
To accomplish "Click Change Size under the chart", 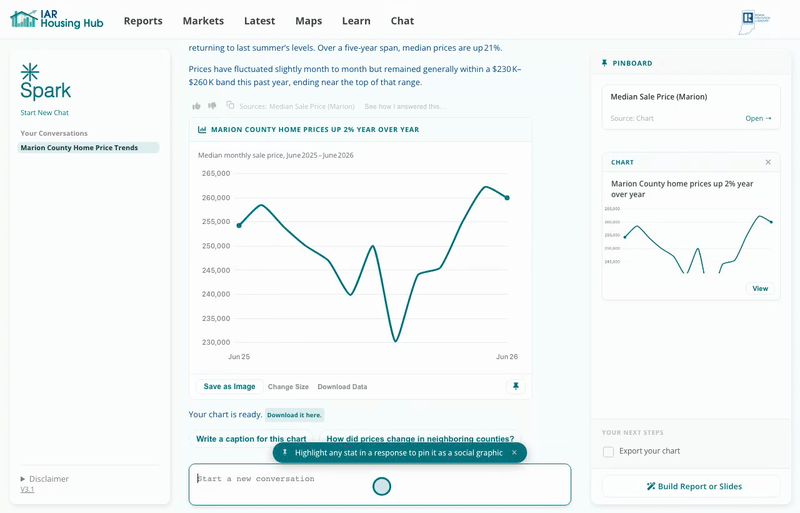I will 288,387.
